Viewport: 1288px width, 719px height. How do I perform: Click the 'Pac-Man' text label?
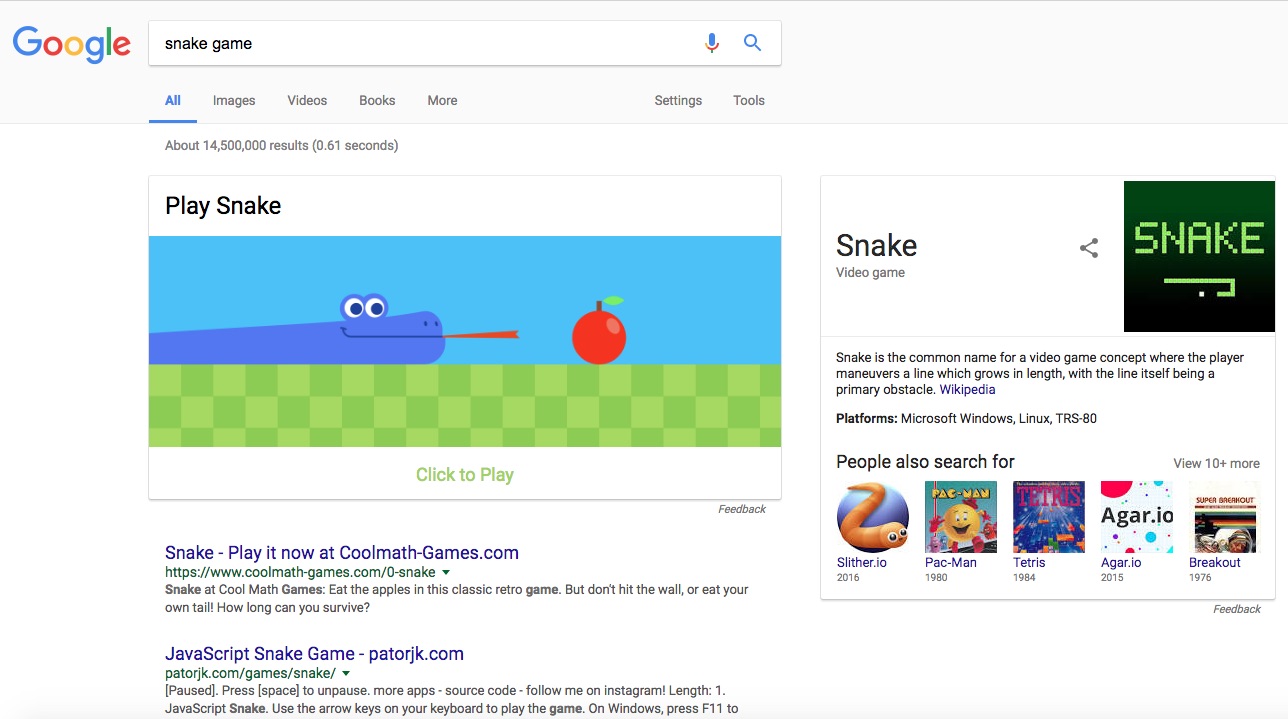[951, 562]
